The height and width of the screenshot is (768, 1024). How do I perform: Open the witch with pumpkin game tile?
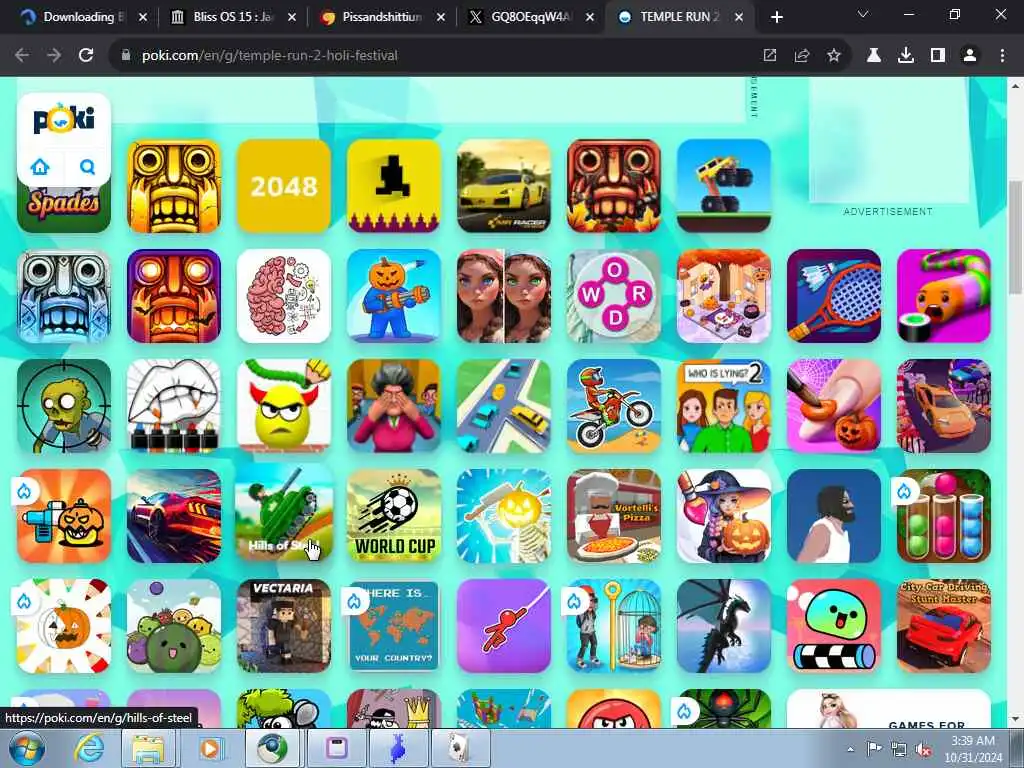724,515
